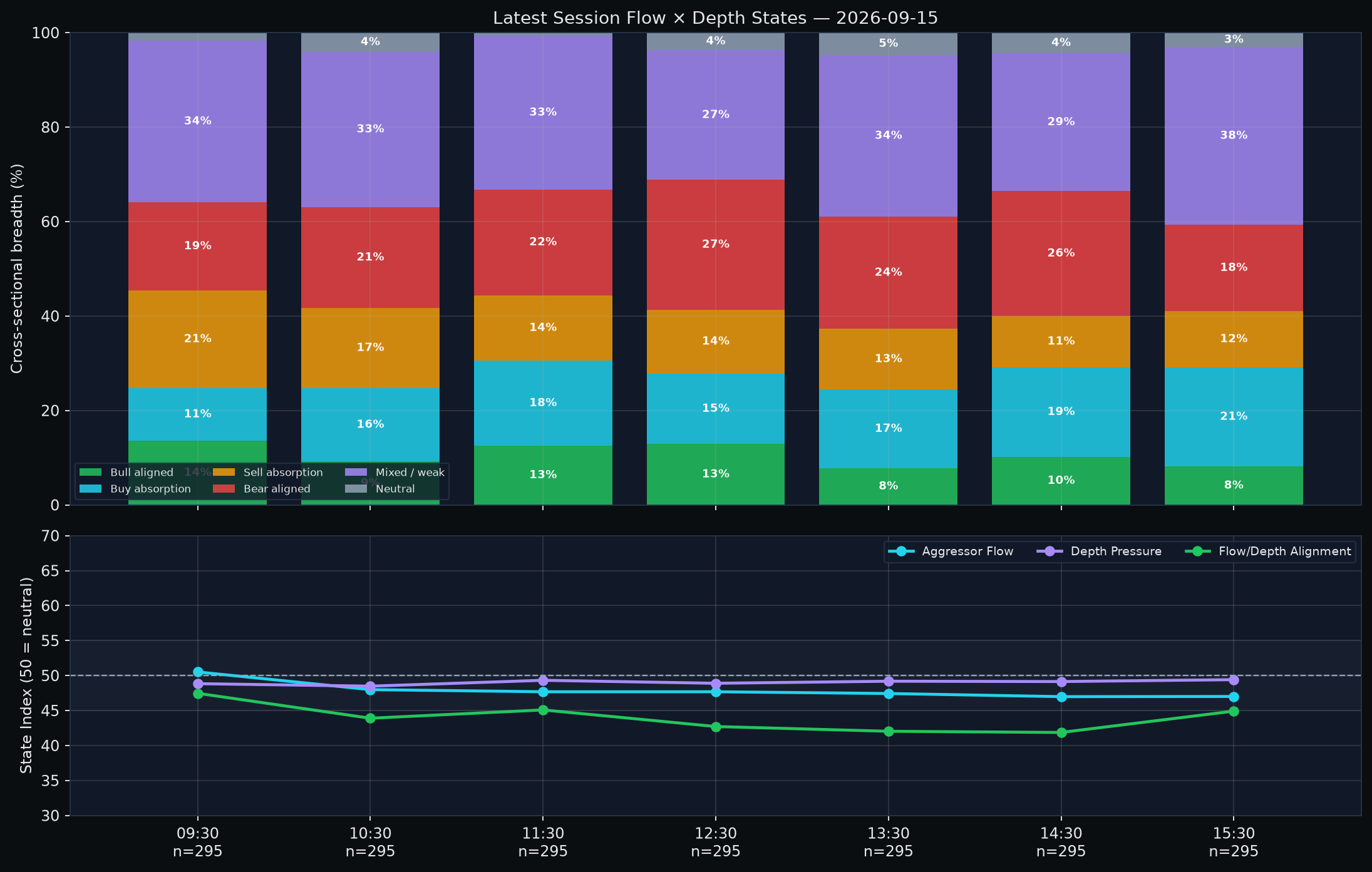Select Flow/Depth Alignment in the line chart legend
This screenshot has height=872, width=1372.
[1268, 551]
